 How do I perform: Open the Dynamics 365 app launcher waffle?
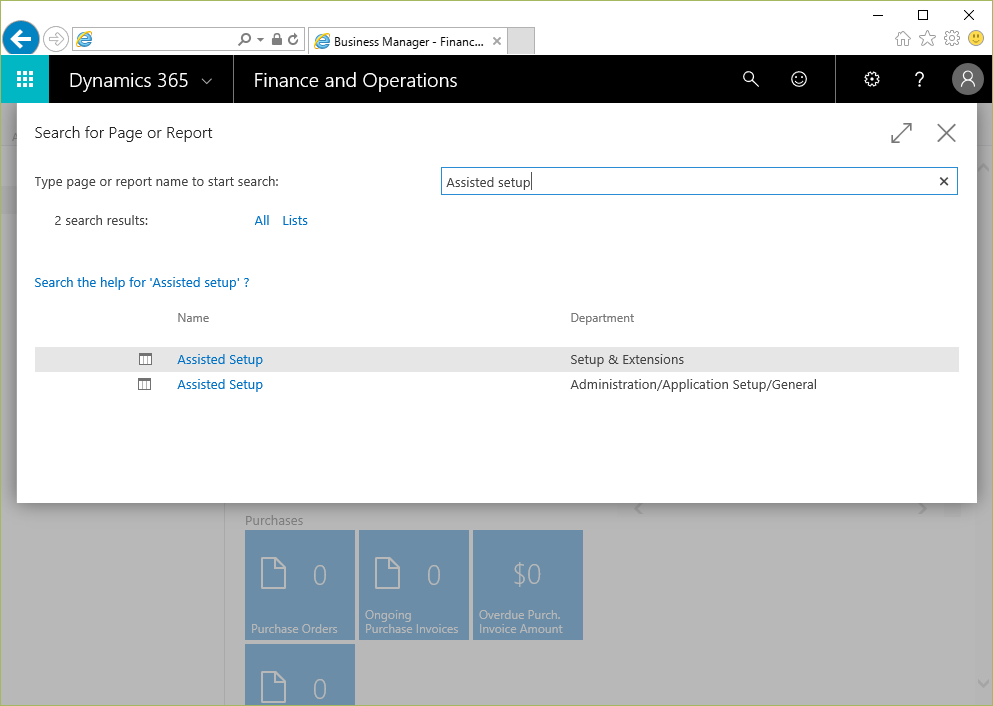(x=25, y=79)
